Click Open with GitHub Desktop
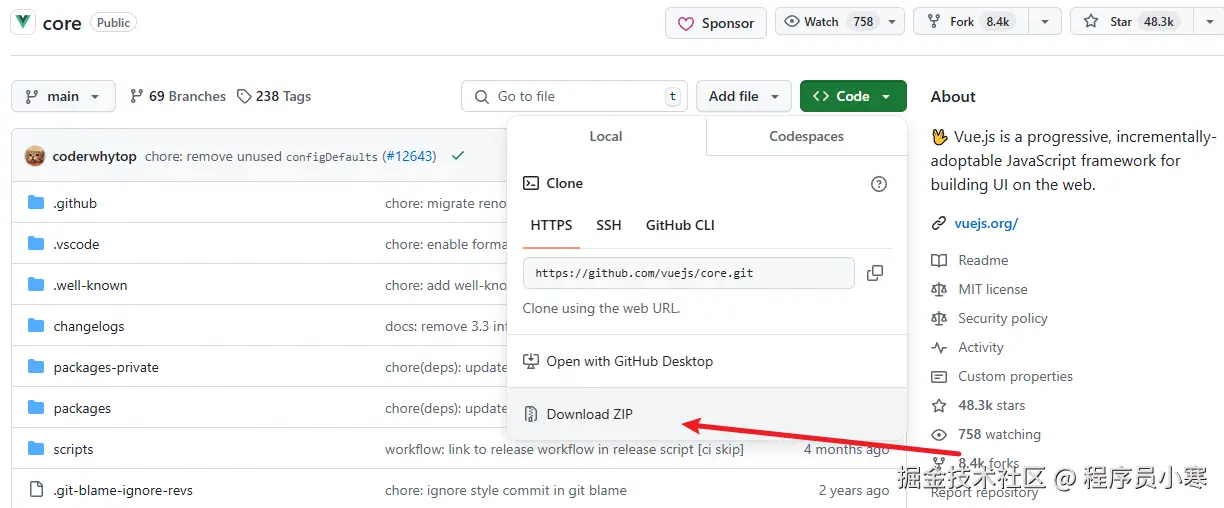The height and width of the screenshot is (508, 1224). 707,361
